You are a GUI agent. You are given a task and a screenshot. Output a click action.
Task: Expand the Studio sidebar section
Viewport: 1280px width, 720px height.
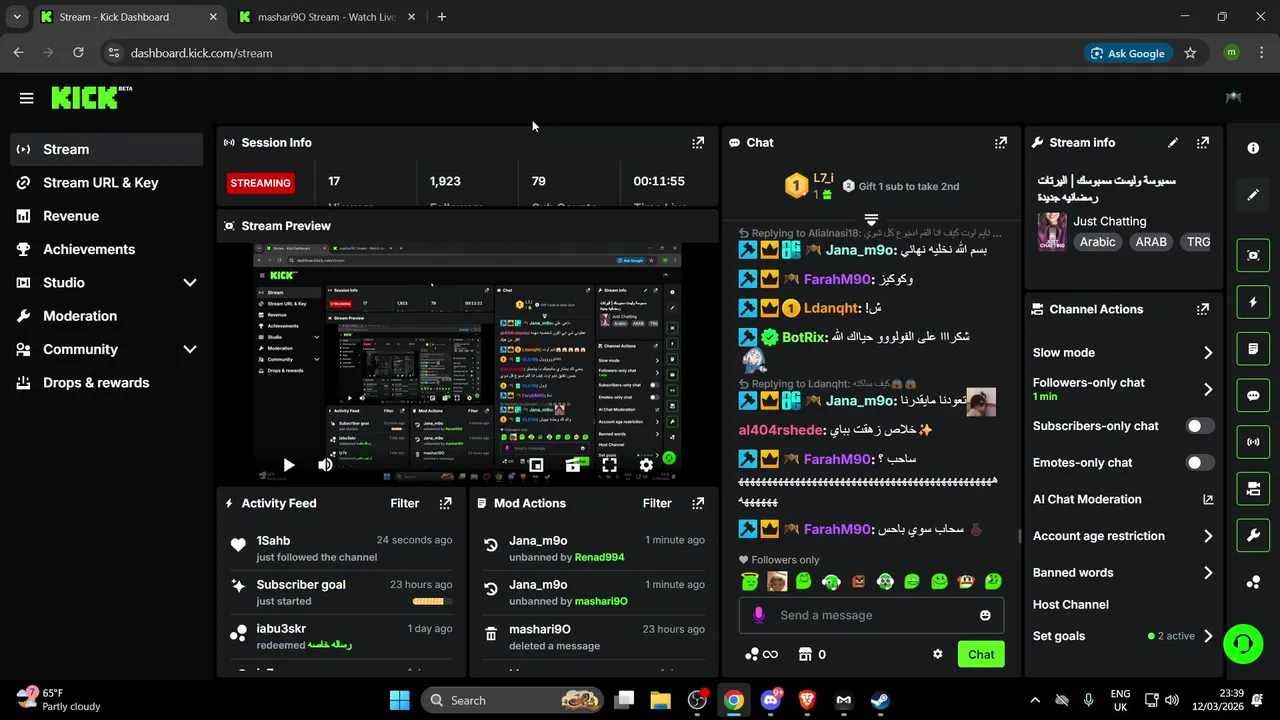point(190,283)
